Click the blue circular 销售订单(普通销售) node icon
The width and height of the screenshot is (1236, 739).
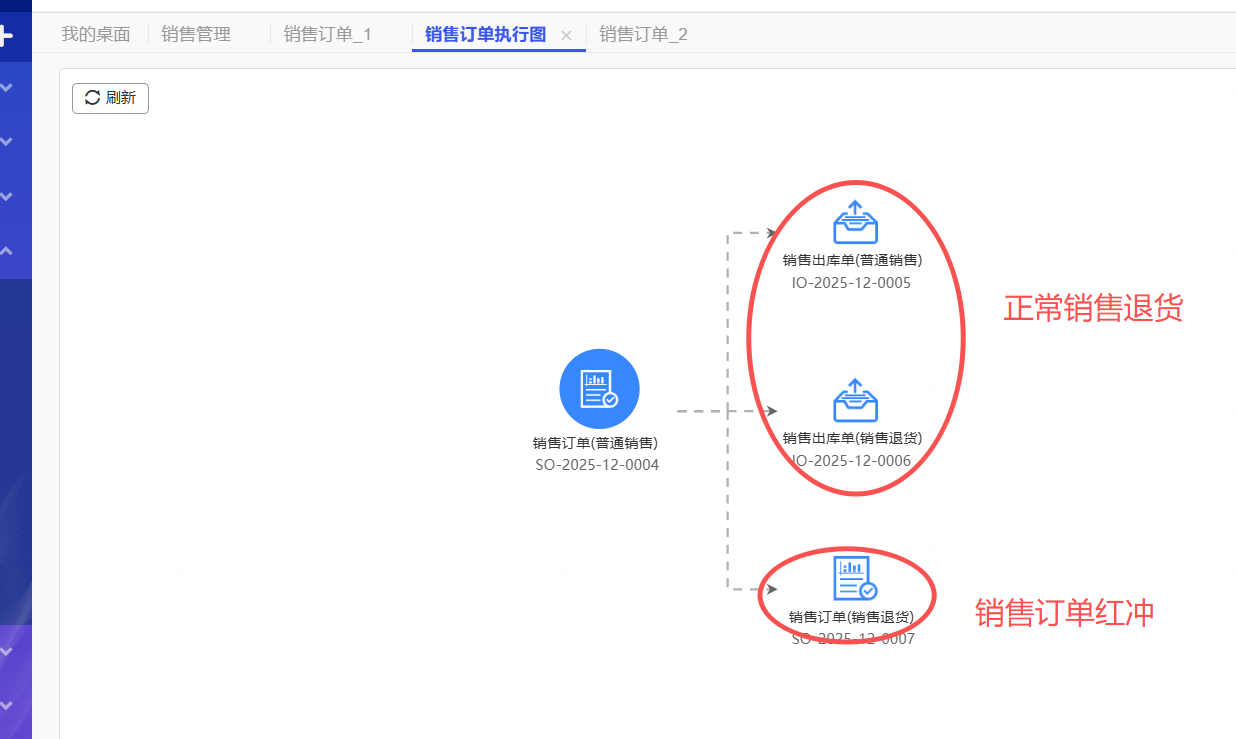[599, 389]
